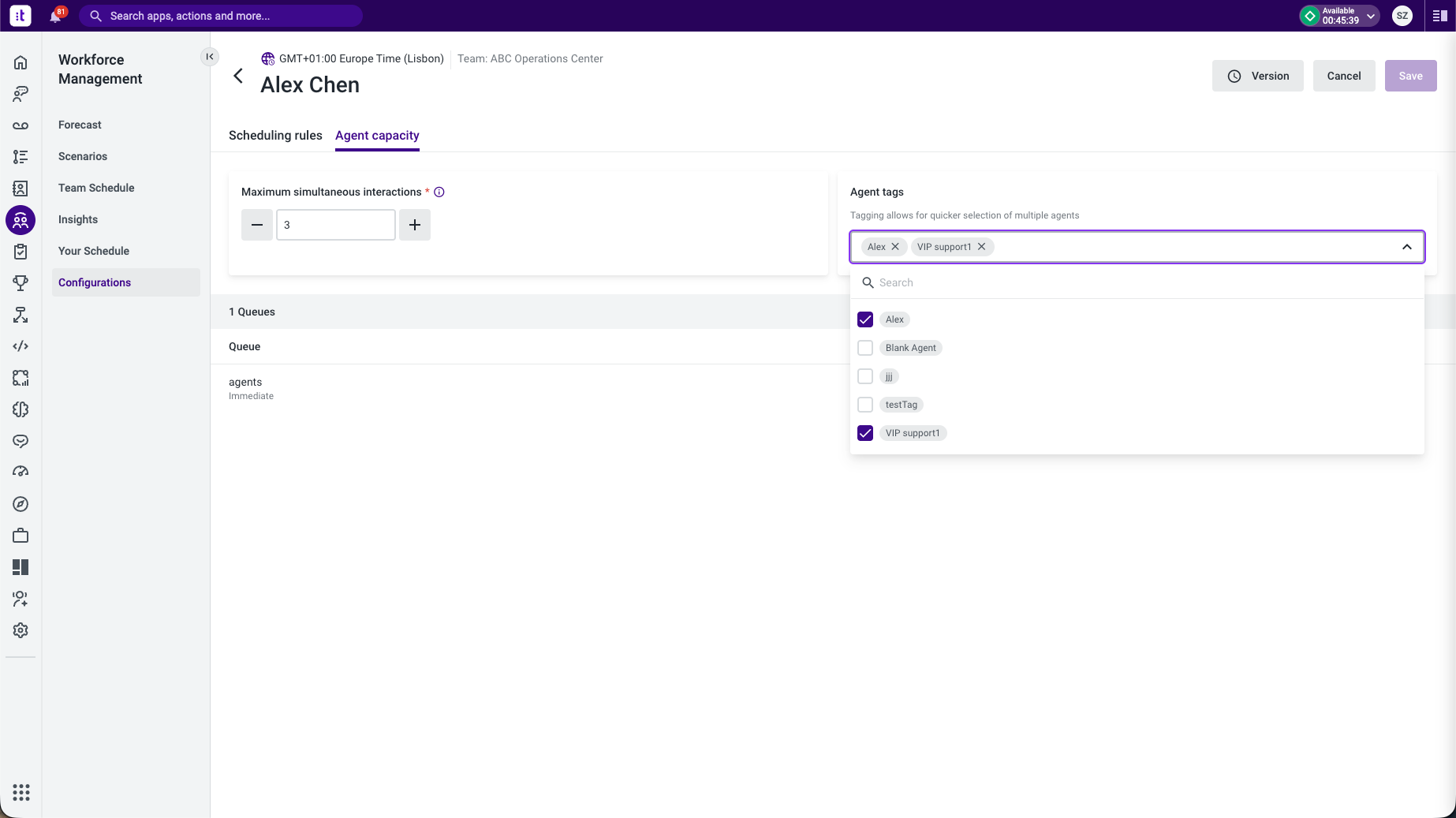Screen dimensions: 1456x818
Task: Collapse the Workforce Management sidebar
Action: coord(210,57)
